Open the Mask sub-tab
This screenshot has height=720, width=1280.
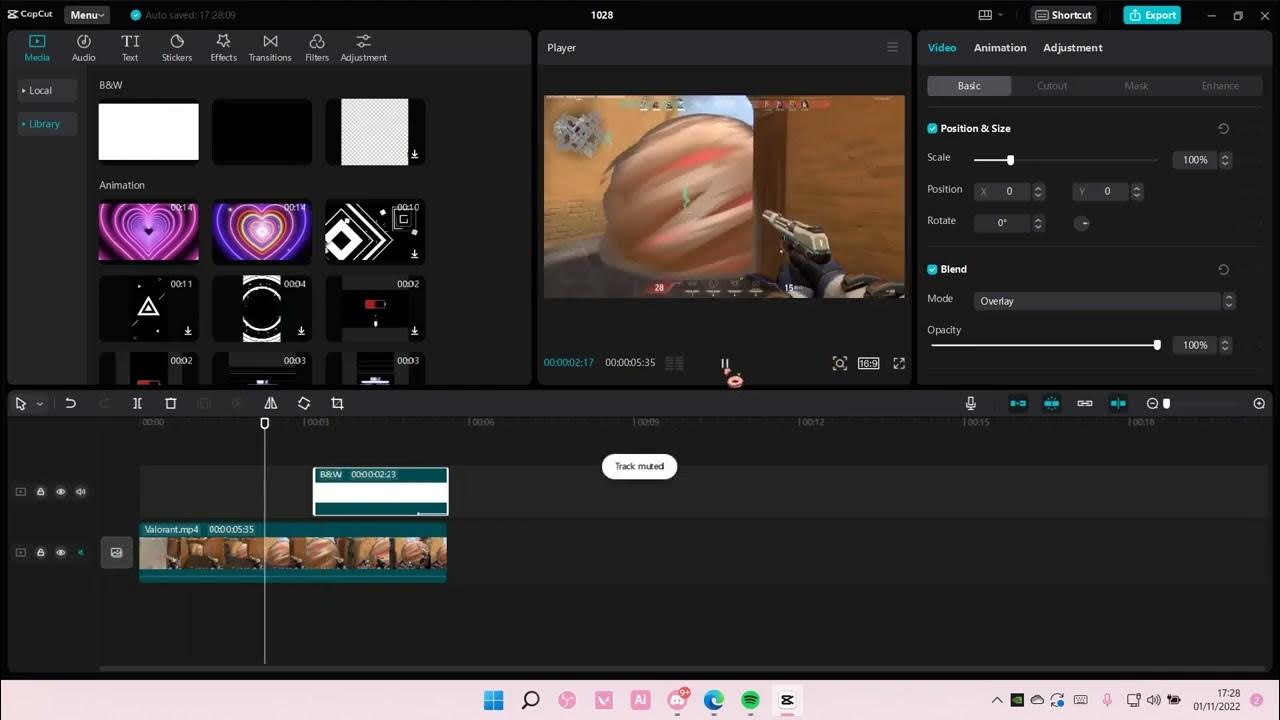(x=1136, y=86)
